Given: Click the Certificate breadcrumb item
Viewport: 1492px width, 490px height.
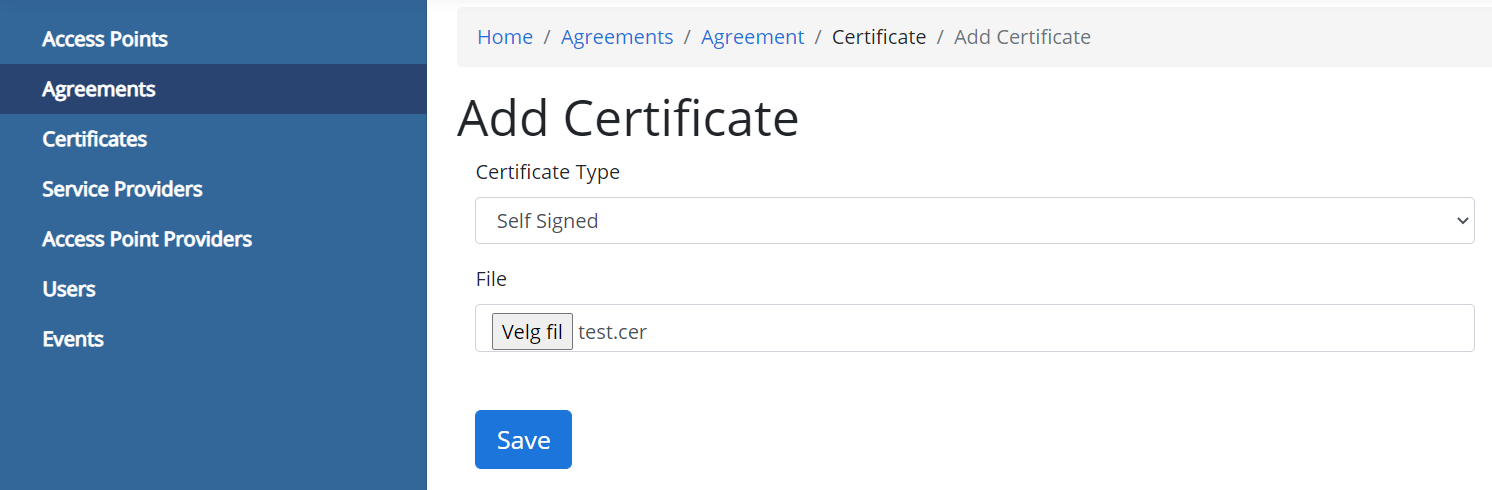Looking at the screenshot, I should (879, 37).
